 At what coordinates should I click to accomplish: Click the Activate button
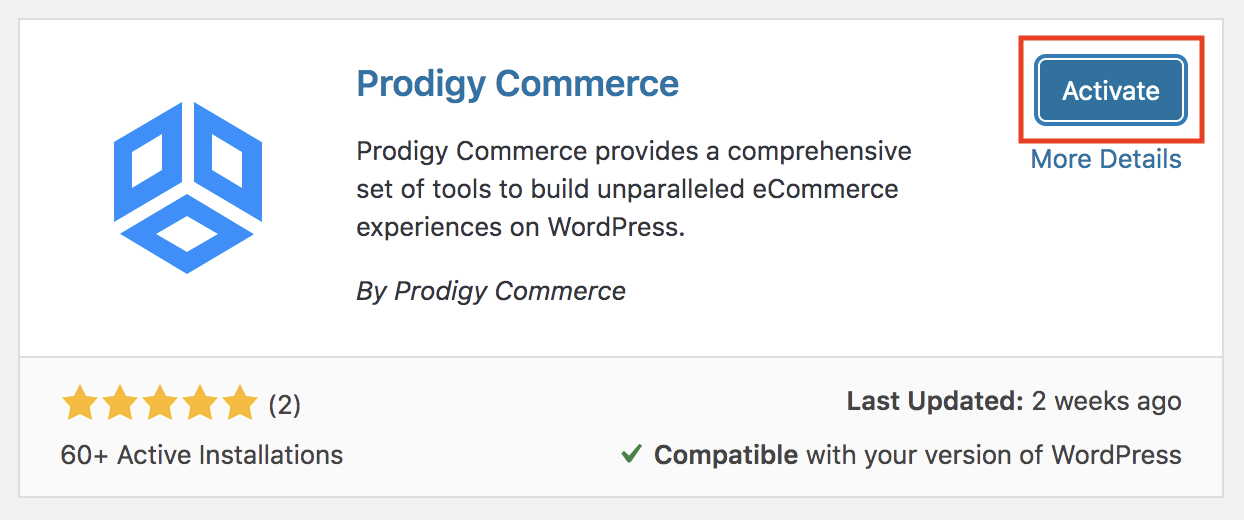click(1111, 91)
